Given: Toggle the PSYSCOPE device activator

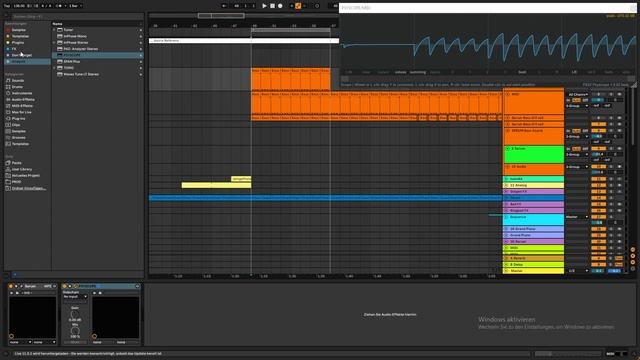Looking at the screenshot, I should tap(64, 286).
